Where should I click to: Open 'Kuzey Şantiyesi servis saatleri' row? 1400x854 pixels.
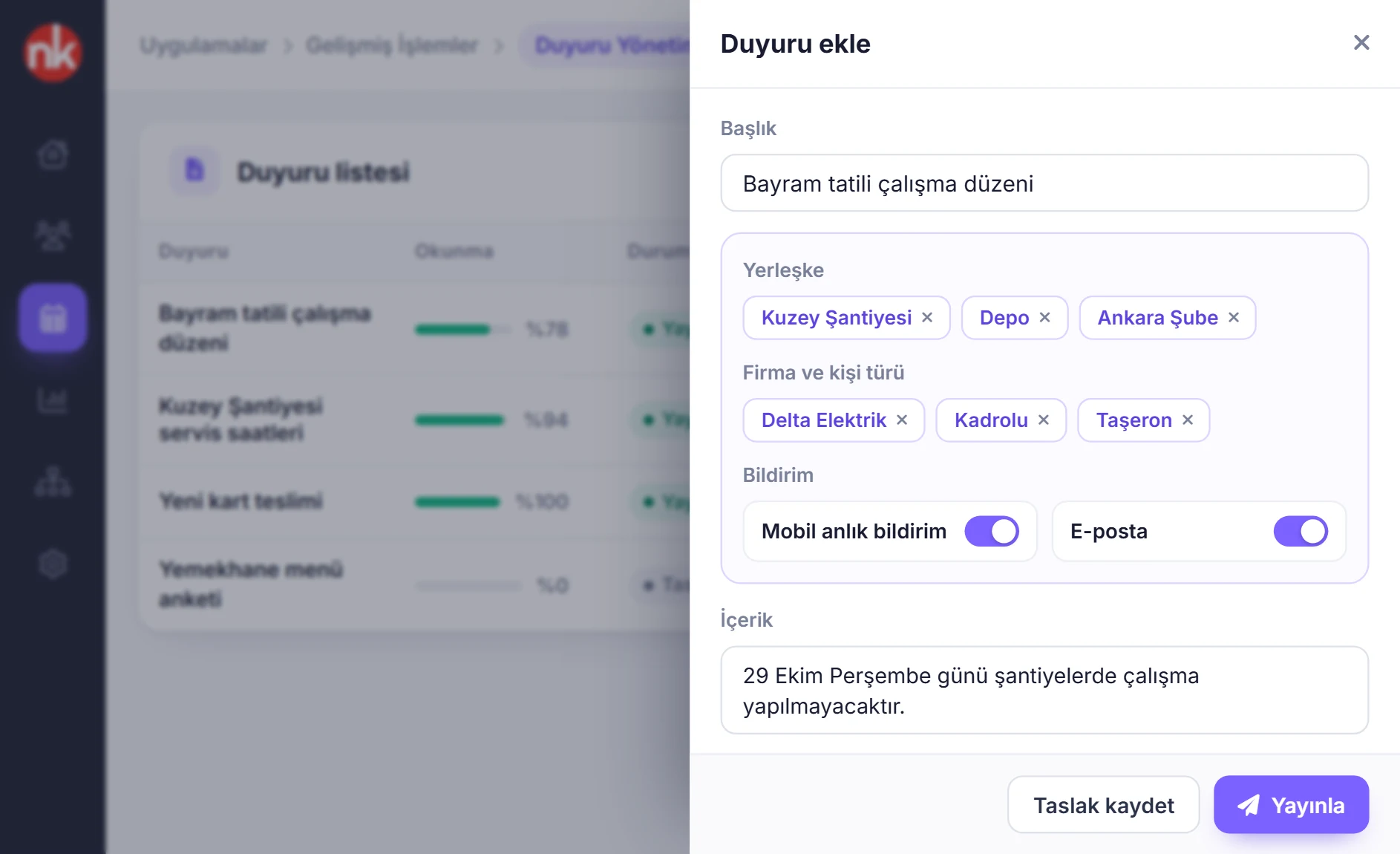pos(415,420)
